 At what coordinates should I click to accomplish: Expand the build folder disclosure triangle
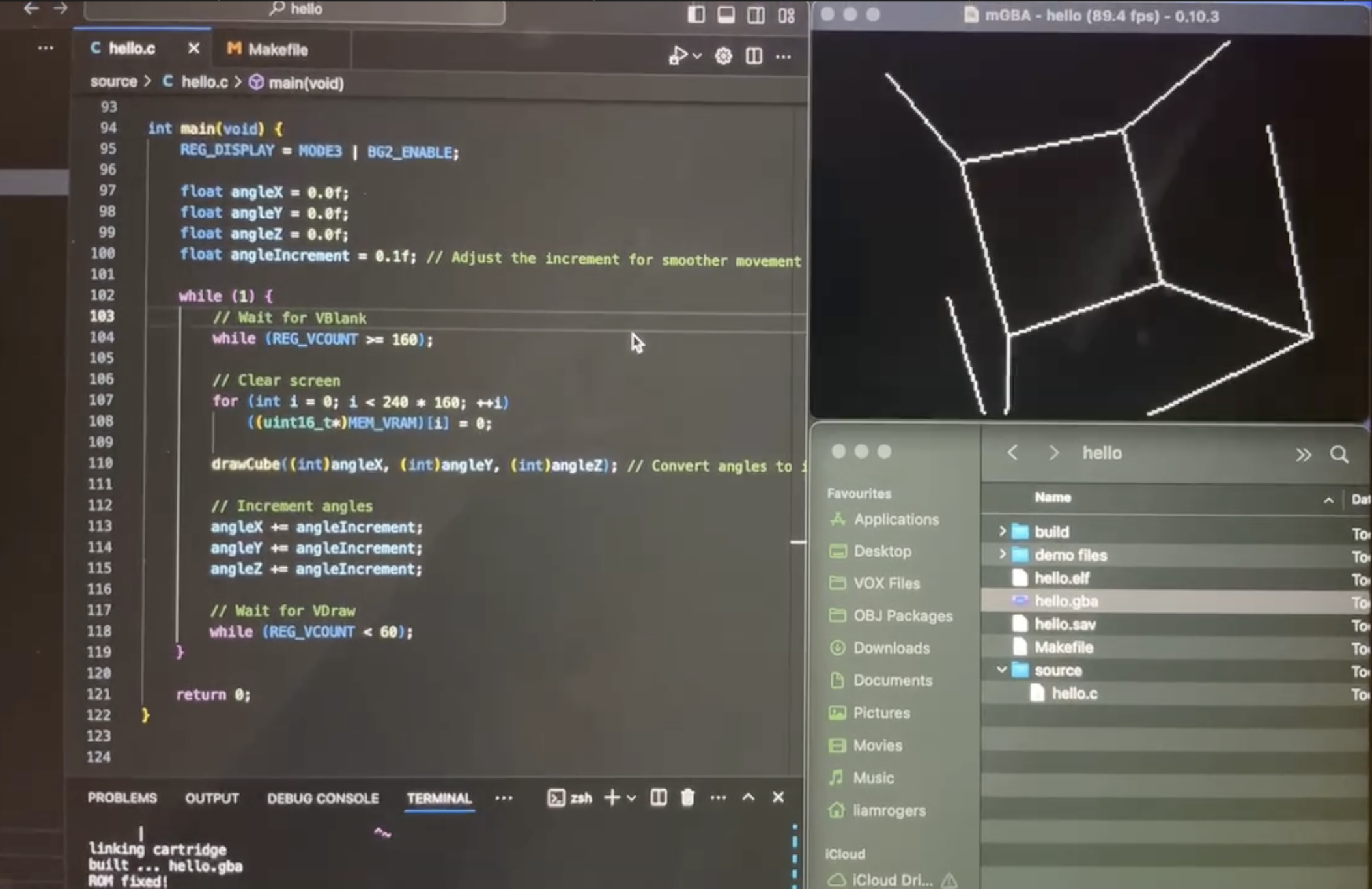(x=1002, y=531)
